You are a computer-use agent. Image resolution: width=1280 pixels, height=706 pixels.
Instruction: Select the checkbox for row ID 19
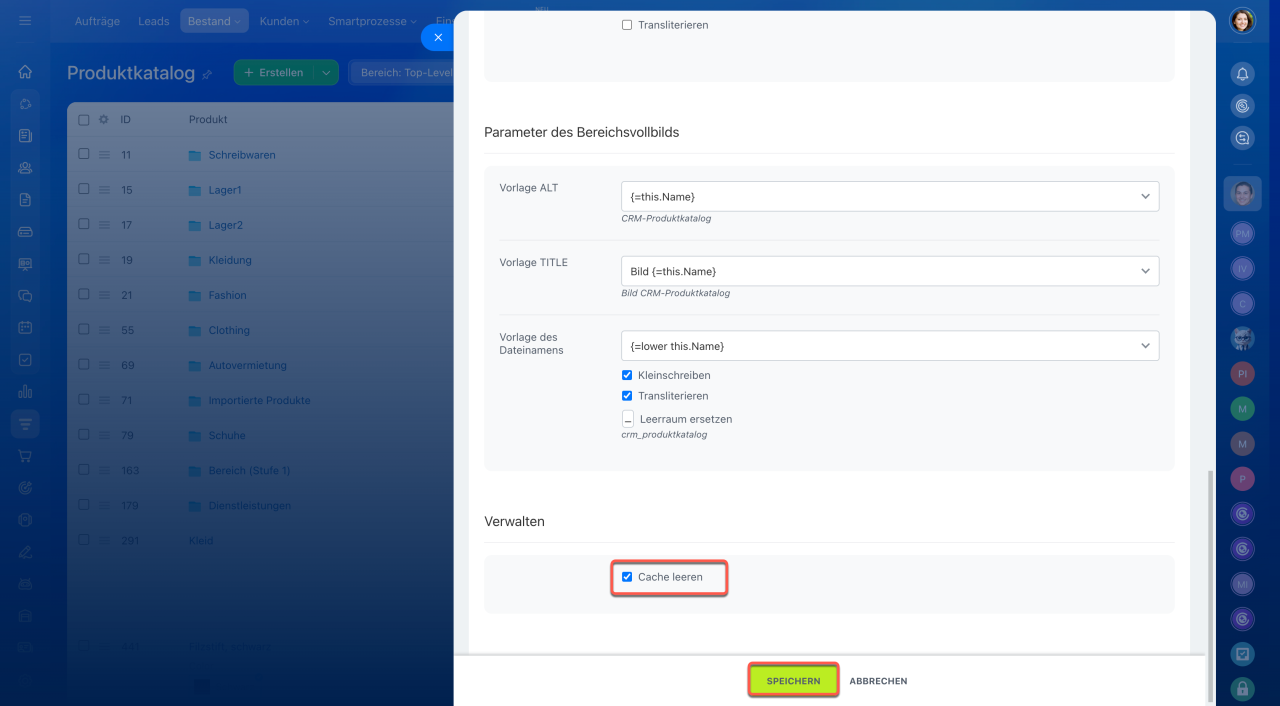(84, 260)
